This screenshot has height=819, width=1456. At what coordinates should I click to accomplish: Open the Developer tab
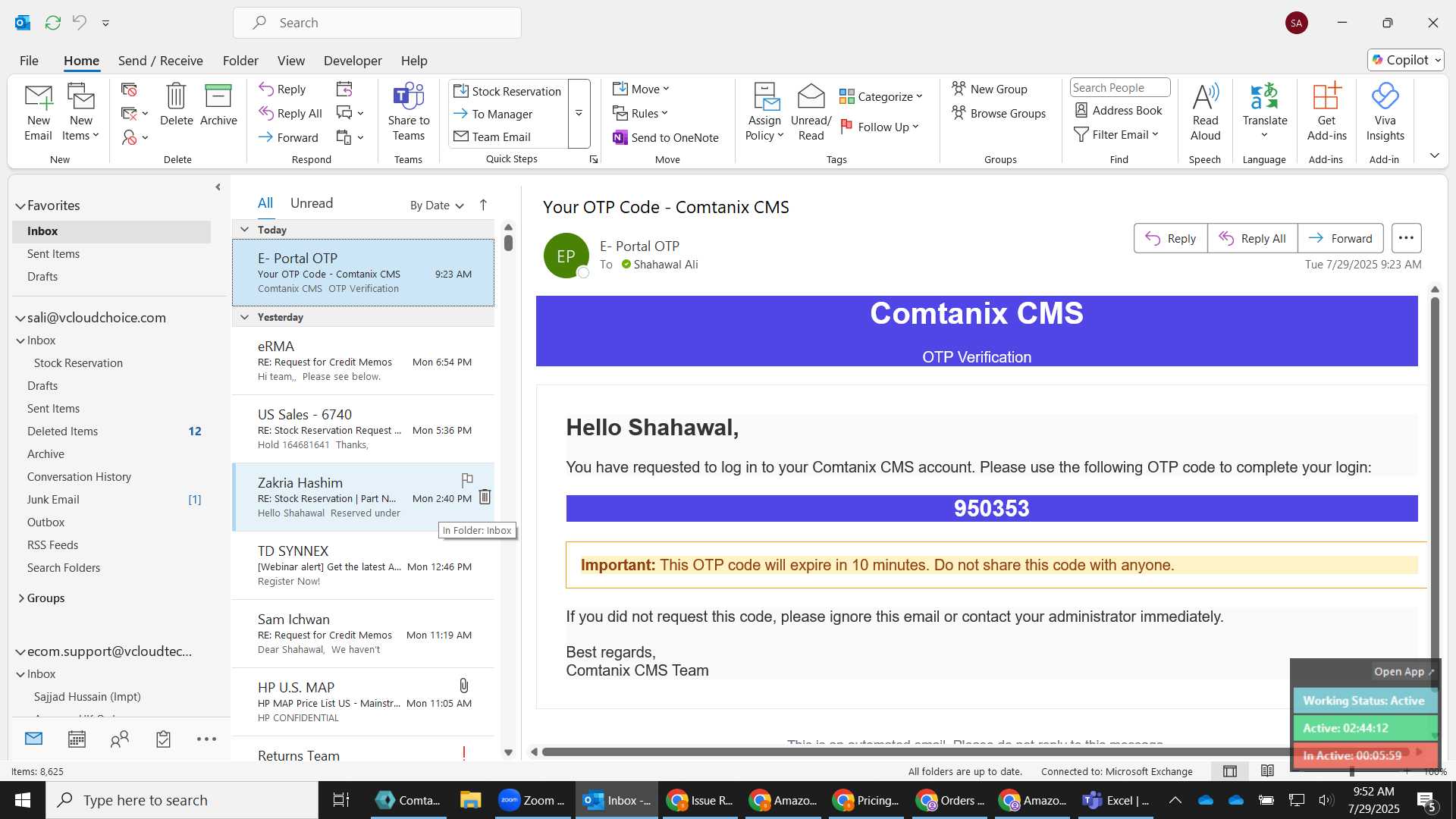353,61
